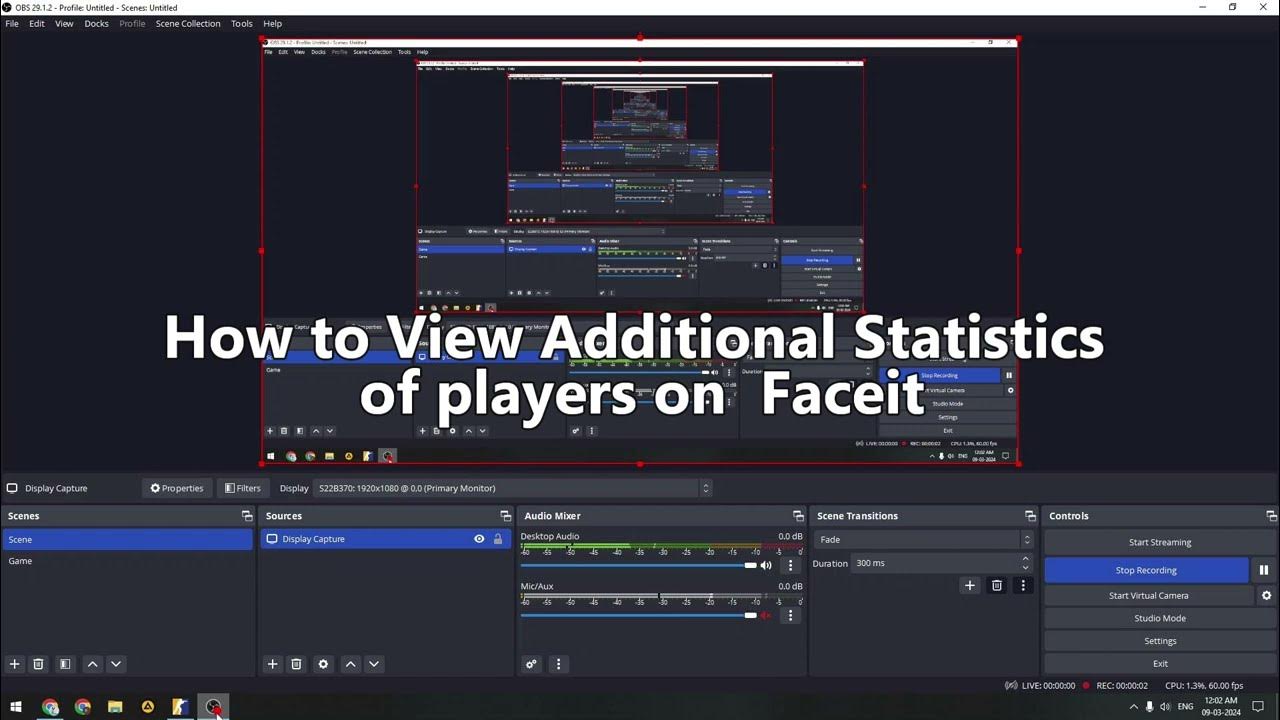This screenshot has height=720, width=1280.
Task: Open Edit menu
Action: coord(37,23)
